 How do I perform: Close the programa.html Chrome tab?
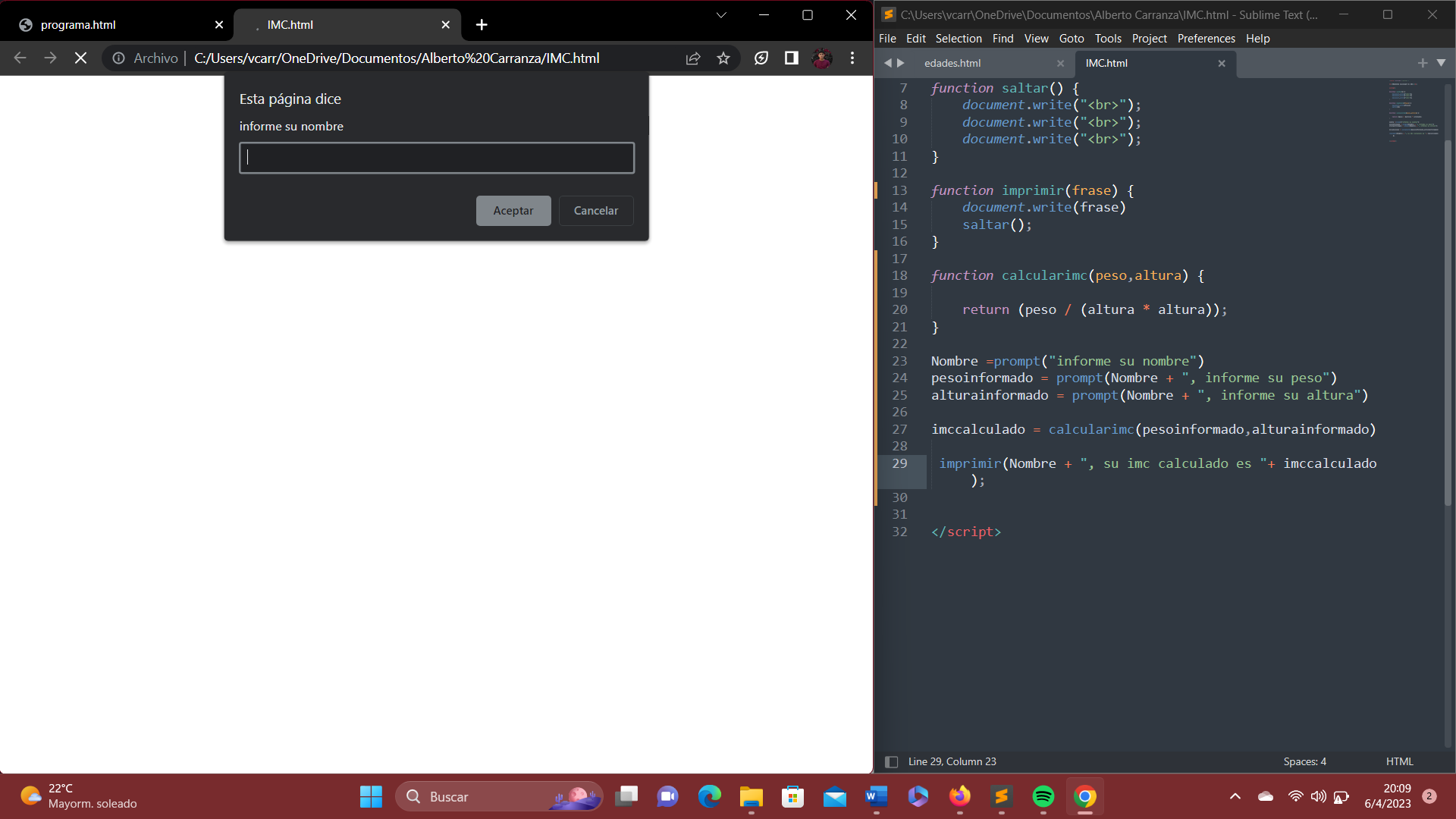[x=219, y=25]
